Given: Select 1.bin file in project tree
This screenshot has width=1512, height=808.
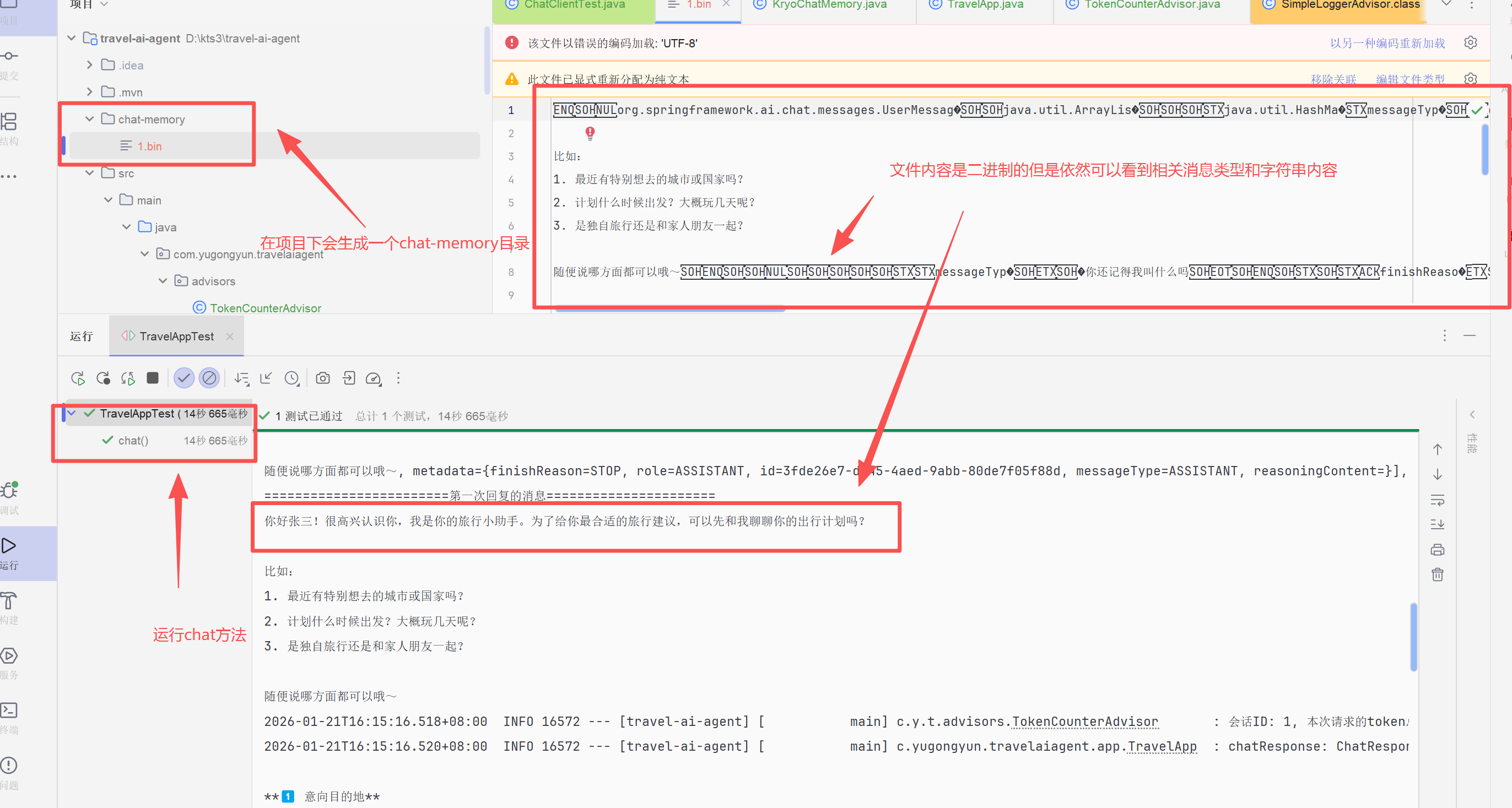Looking at the screenshot, I should (x=149, y=146).
